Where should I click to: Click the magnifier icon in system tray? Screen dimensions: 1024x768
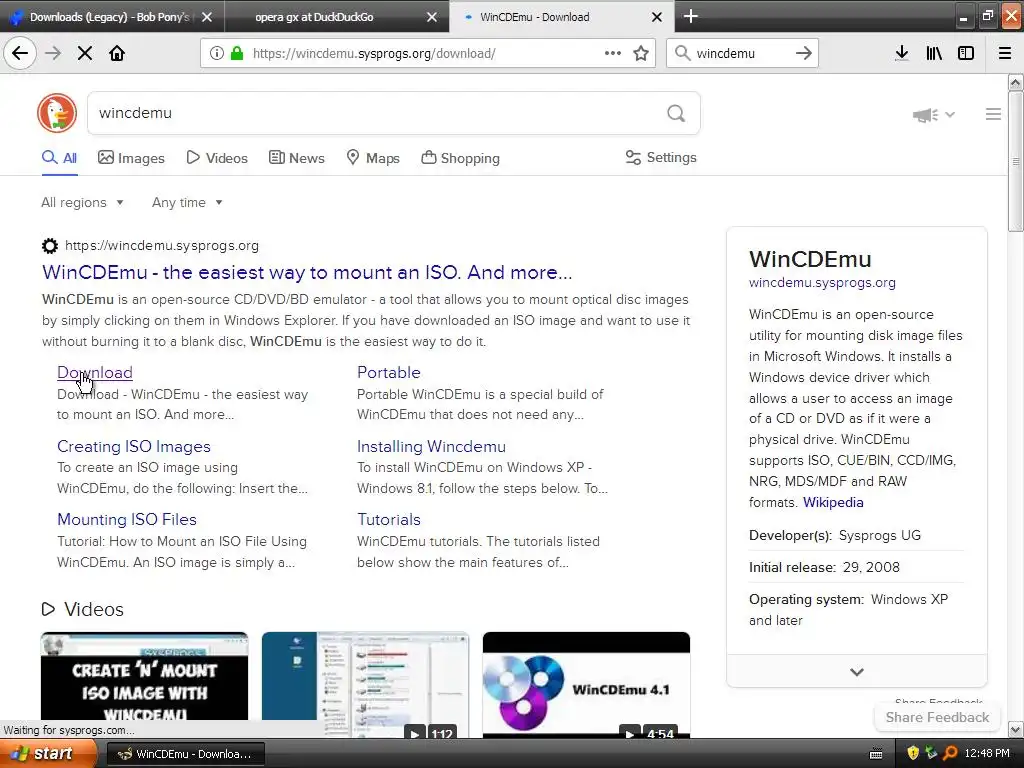click(950, 753)
